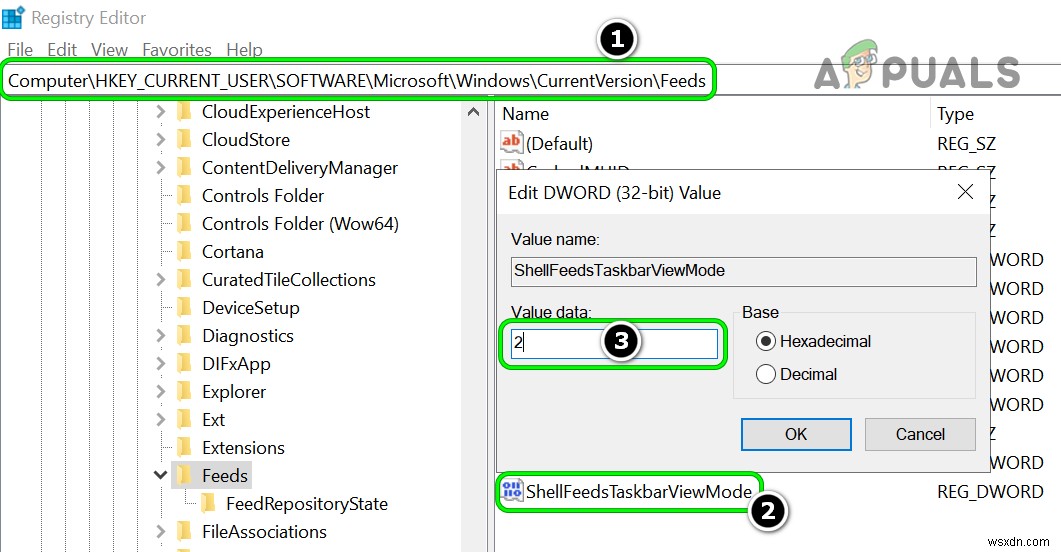Close the Edit DWORD dialog with X

tap(966, 192)
